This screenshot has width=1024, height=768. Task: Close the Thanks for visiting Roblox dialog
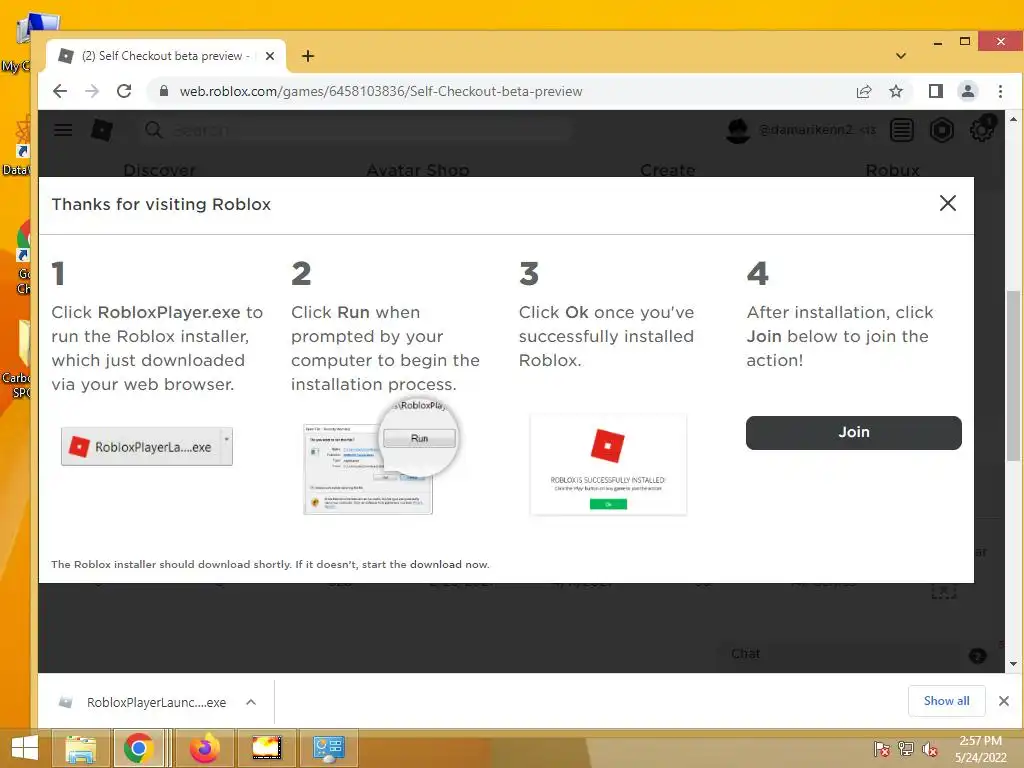948,203
